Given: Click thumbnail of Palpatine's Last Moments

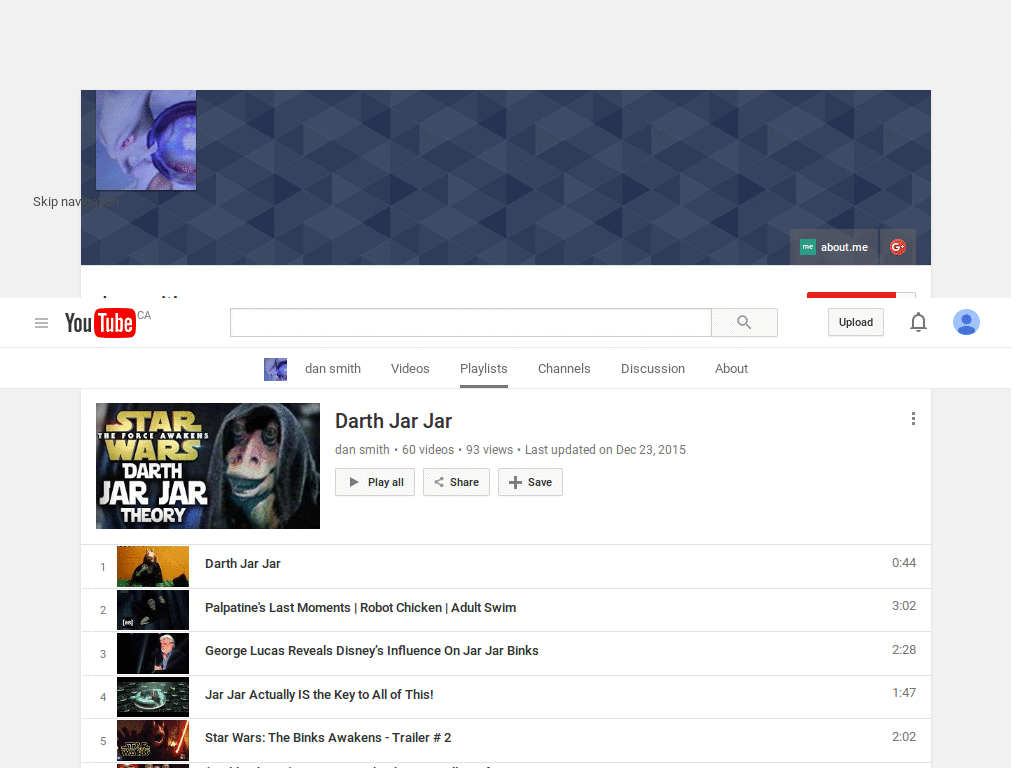Looking at the screenshot, I should pyautogui.click(x=153, y=609).
